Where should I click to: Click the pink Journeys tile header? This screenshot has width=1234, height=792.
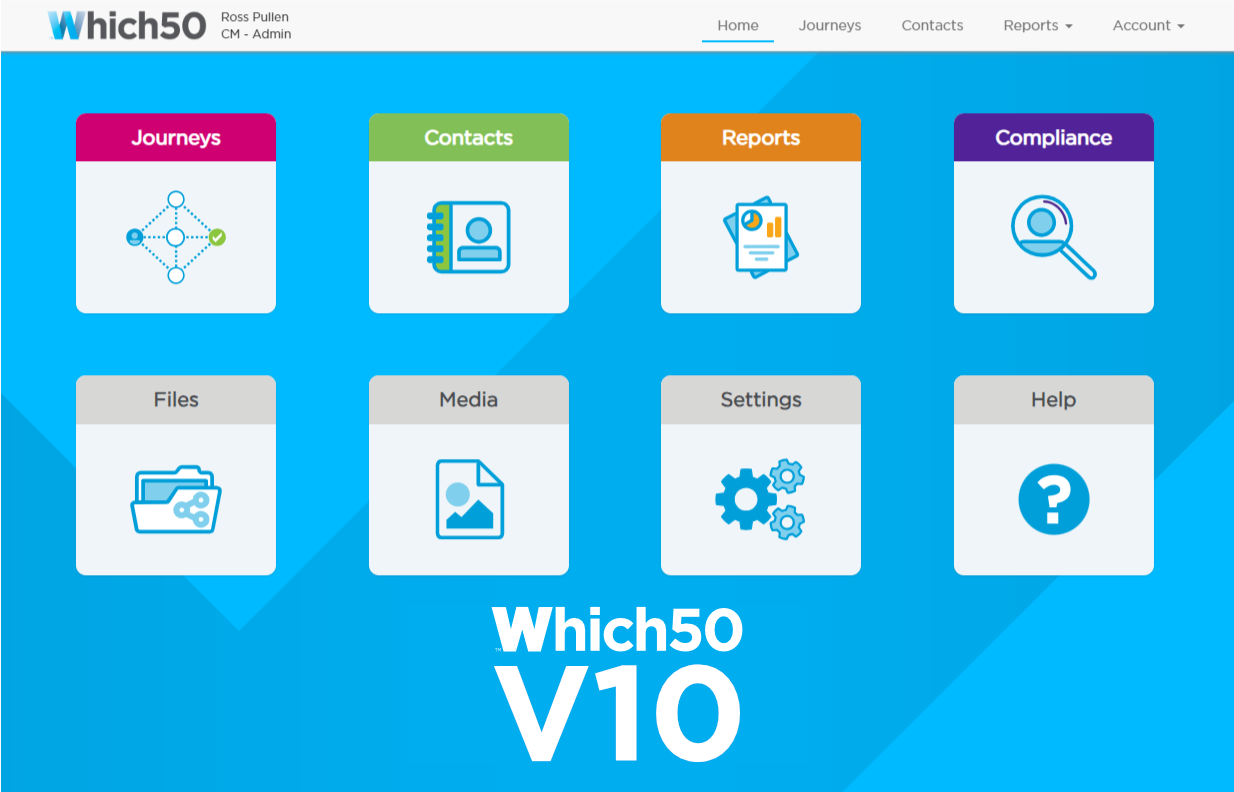coord(176,137)
